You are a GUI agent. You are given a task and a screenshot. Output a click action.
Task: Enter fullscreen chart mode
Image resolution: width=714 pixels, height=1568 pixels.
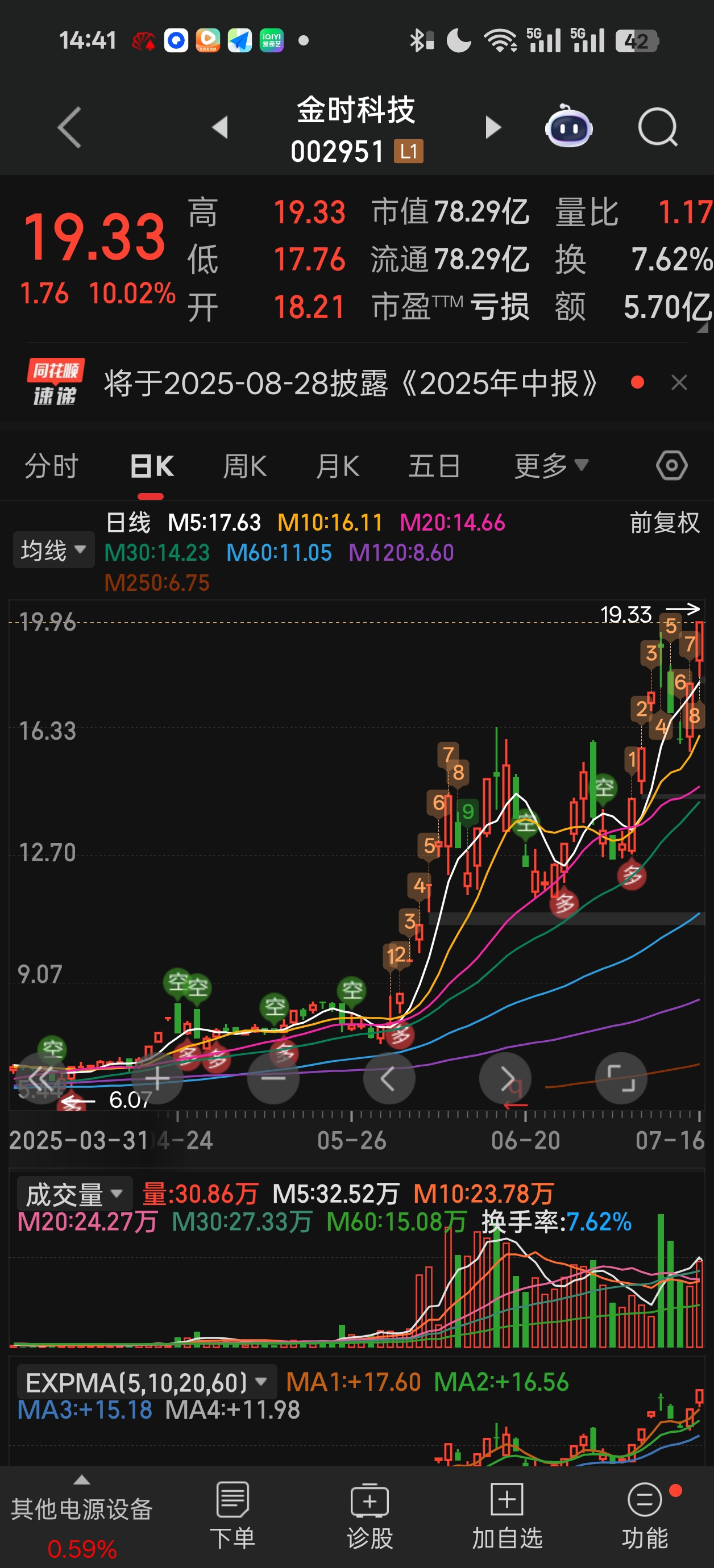coord(621,1079)
